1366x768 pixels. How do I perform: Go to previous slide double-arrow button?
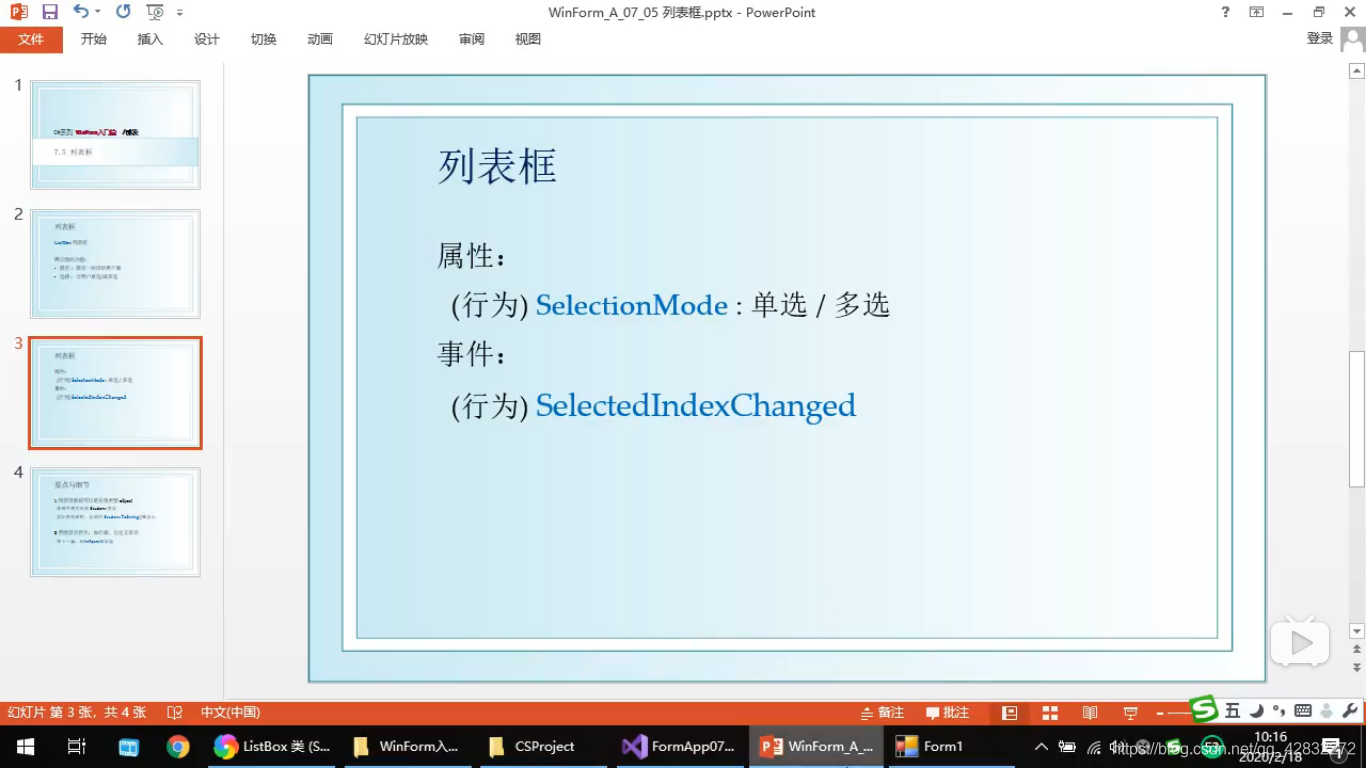pos(1357,650)
